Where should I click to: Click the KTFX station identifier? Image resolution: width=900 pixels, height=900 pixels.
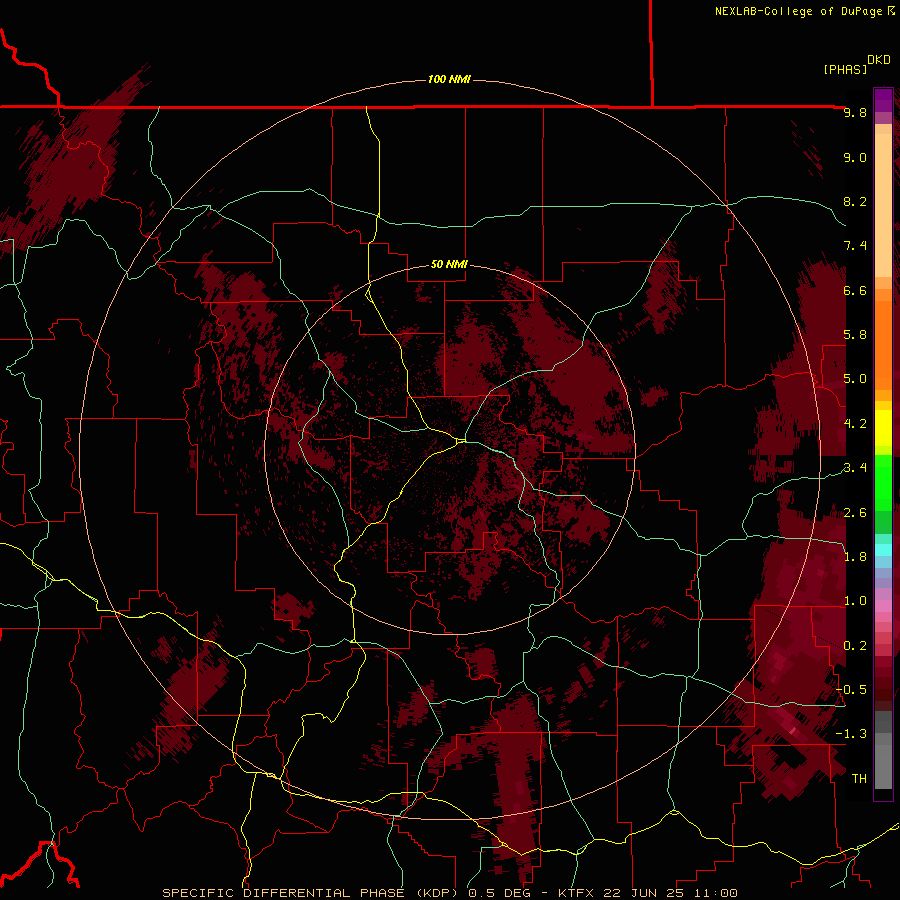point(575,893)
